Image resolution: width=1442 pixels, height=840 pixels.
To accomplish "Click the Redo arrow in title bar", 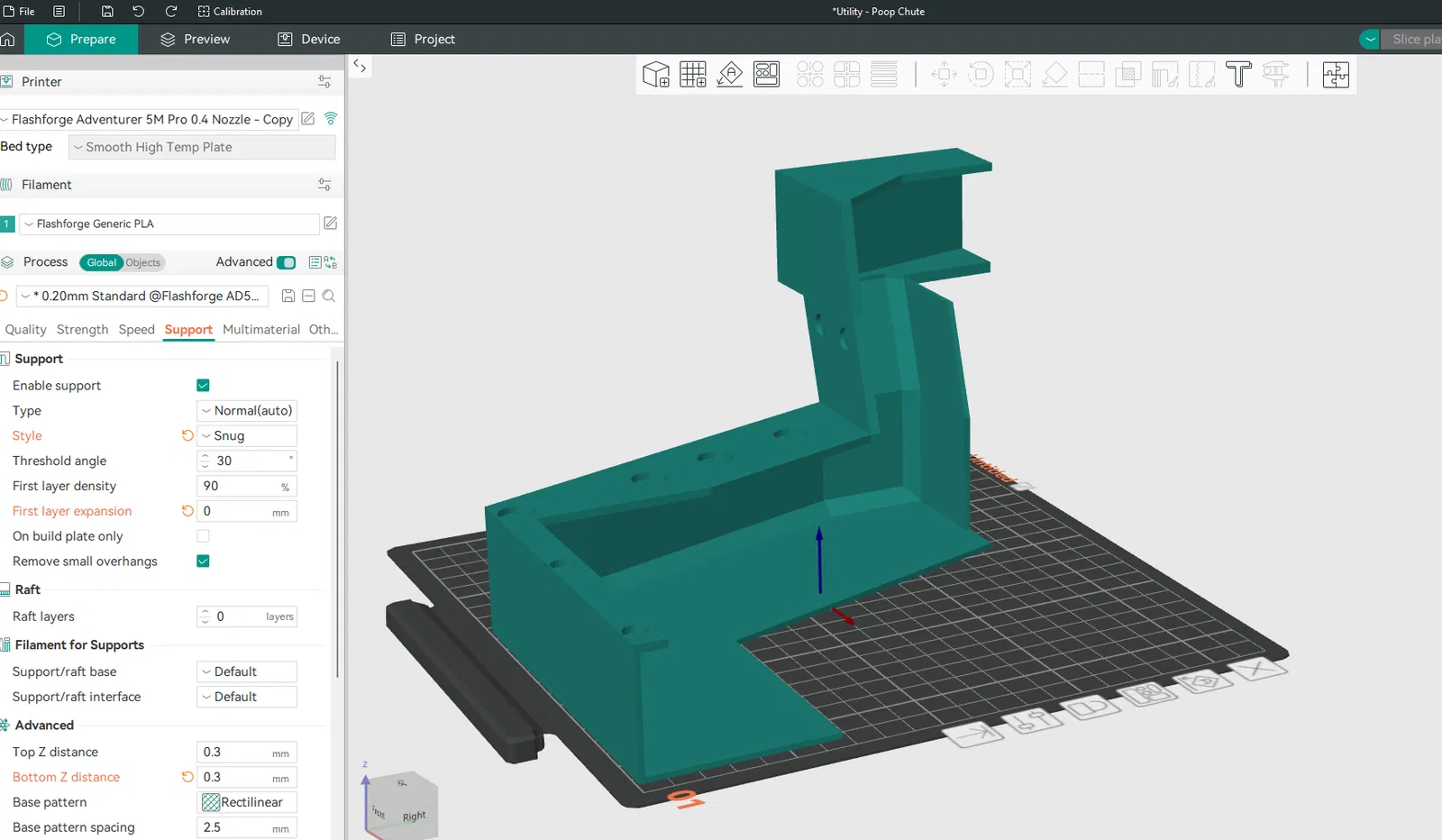I will point(170,12).
